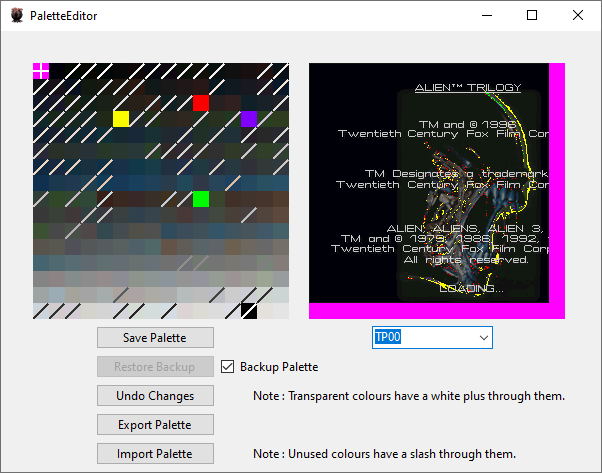Click the PaletteEditor app icon in title bar

click(x=17, y=15)
